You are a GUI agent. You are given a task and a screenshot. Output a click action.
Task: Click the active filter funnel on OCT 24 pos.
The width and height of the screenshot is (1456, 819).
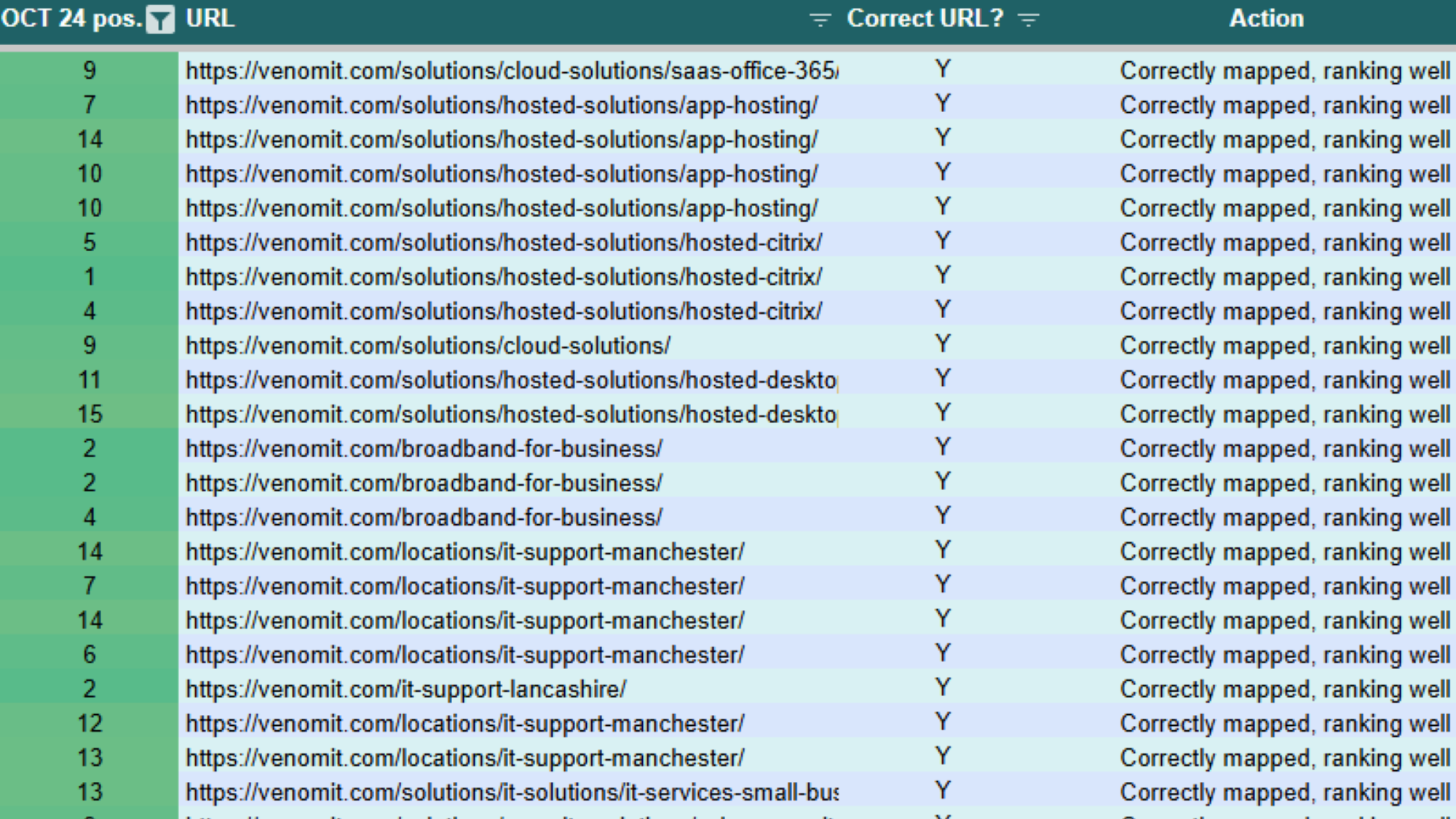tap(159, 20)
